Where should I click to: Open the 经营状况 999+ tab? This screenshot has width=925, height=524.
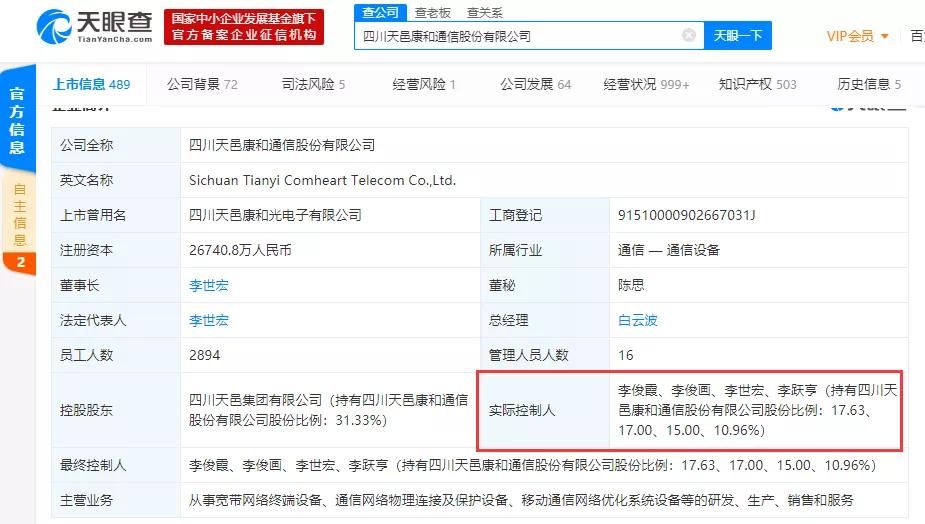(647, 84)
